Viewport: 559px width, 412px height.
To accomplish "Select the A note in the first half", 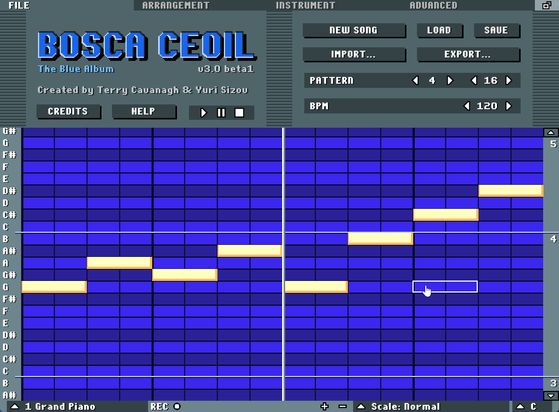I will coord(119,263).
